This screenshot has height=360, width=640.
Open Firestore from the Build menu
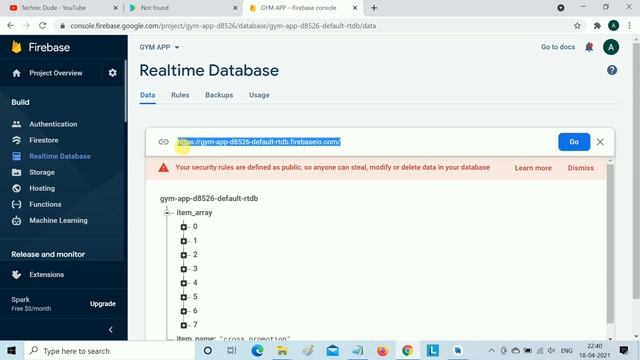pos(44,140)
